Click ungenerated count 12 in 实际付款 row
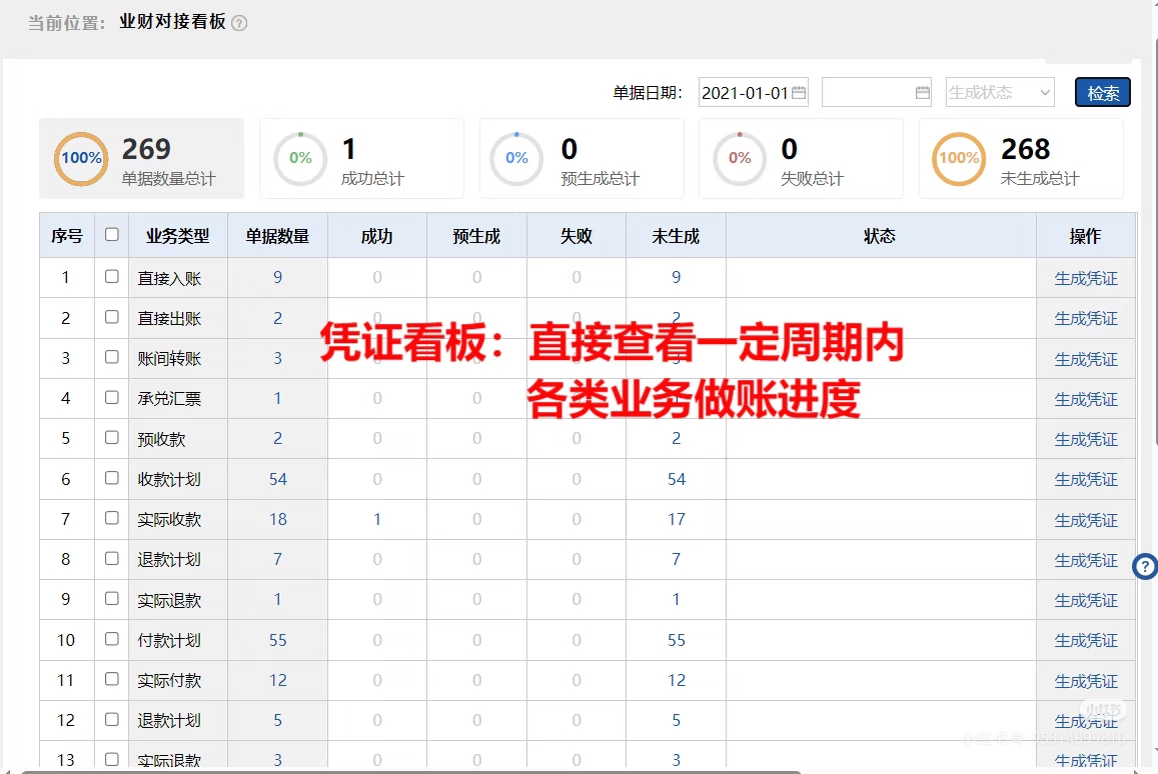The image size is (1158, 774). click(676, 680)
